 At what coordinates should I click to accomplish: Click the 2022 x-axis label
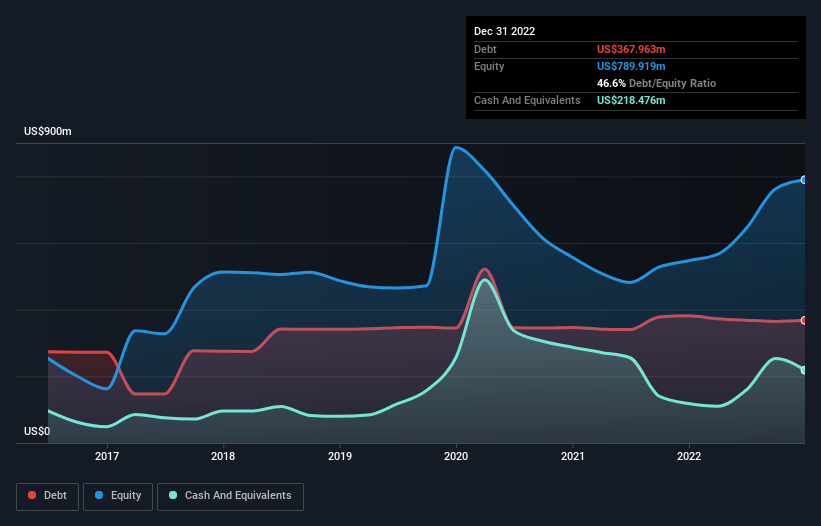(x=689, y=456)
